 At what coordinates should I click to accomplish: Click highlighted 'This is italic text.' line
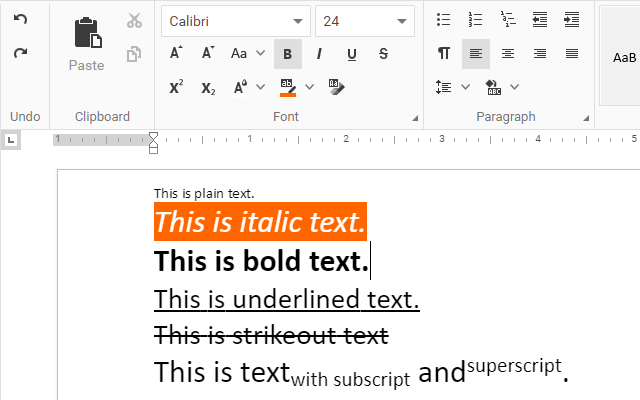coord(260,222)
